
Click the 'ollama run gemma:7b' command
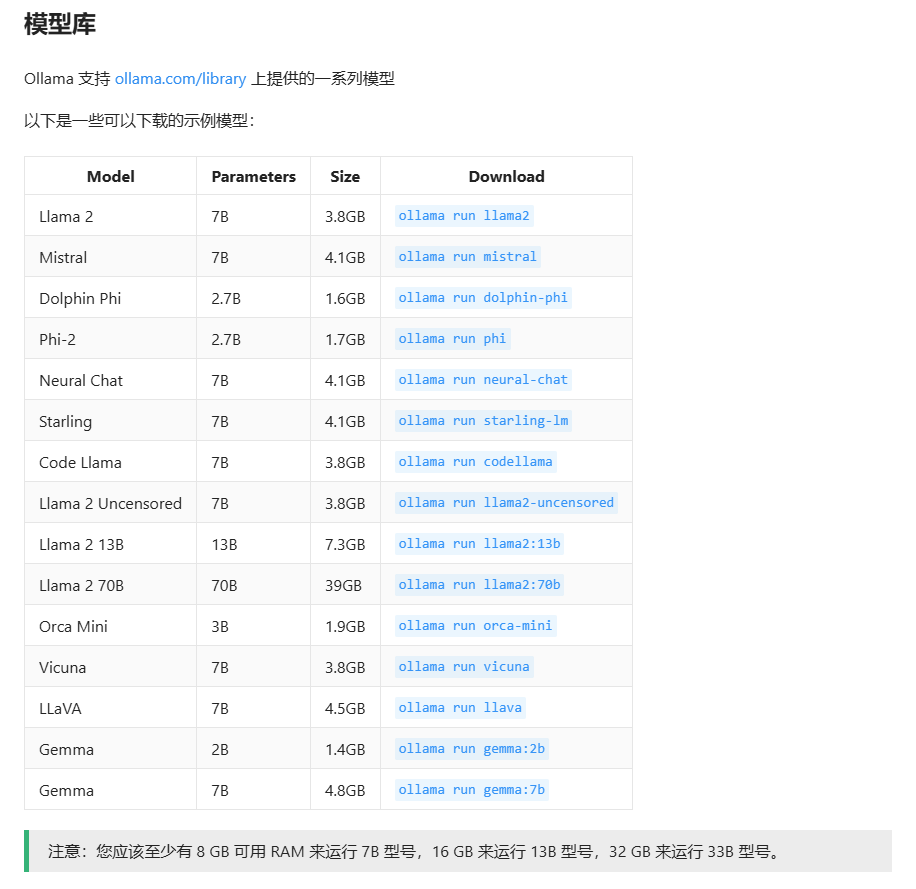pos(471,790)
